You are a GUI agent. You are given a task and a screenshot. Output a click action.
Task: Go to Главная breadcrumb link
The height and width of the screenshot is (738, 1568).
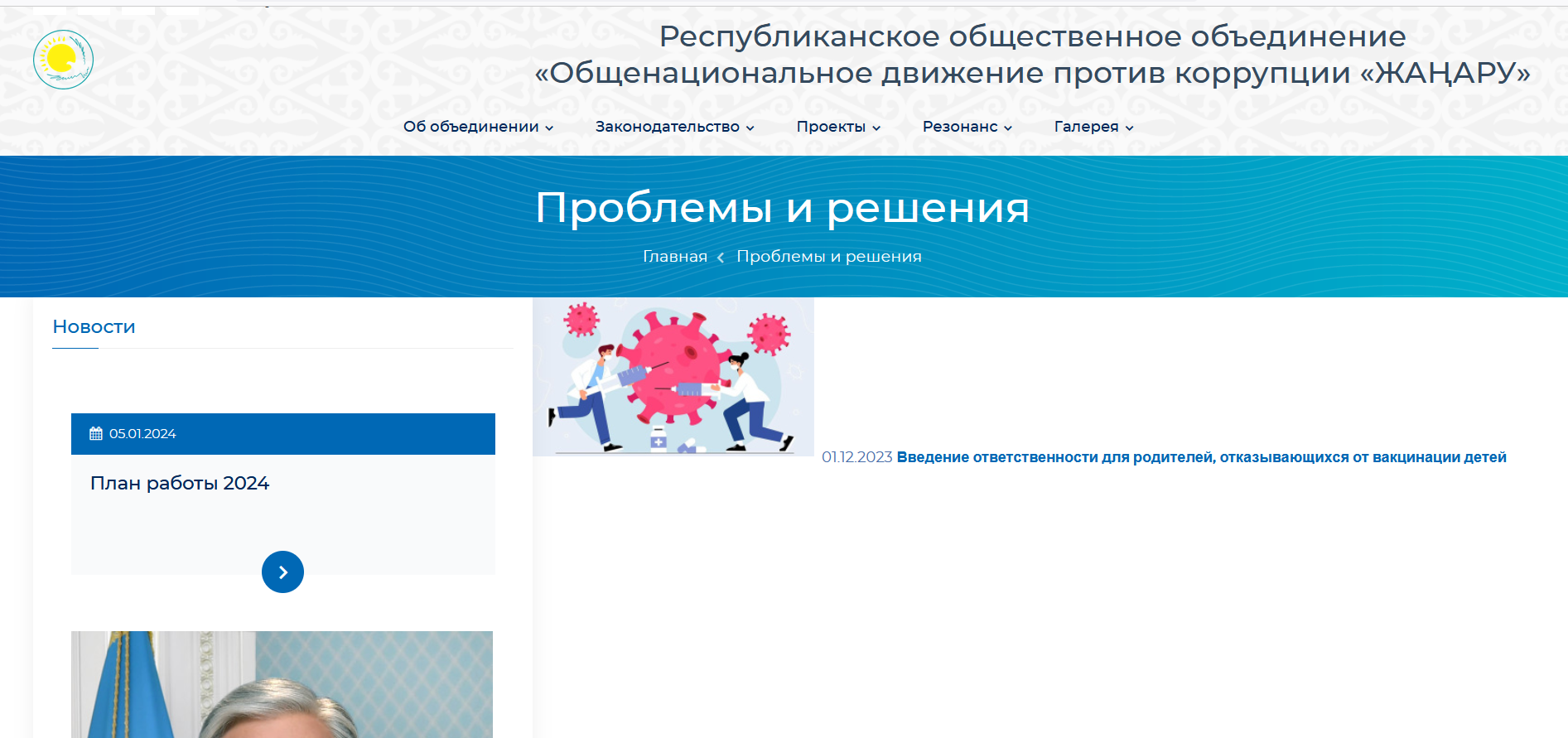click(x=675, y=257)
